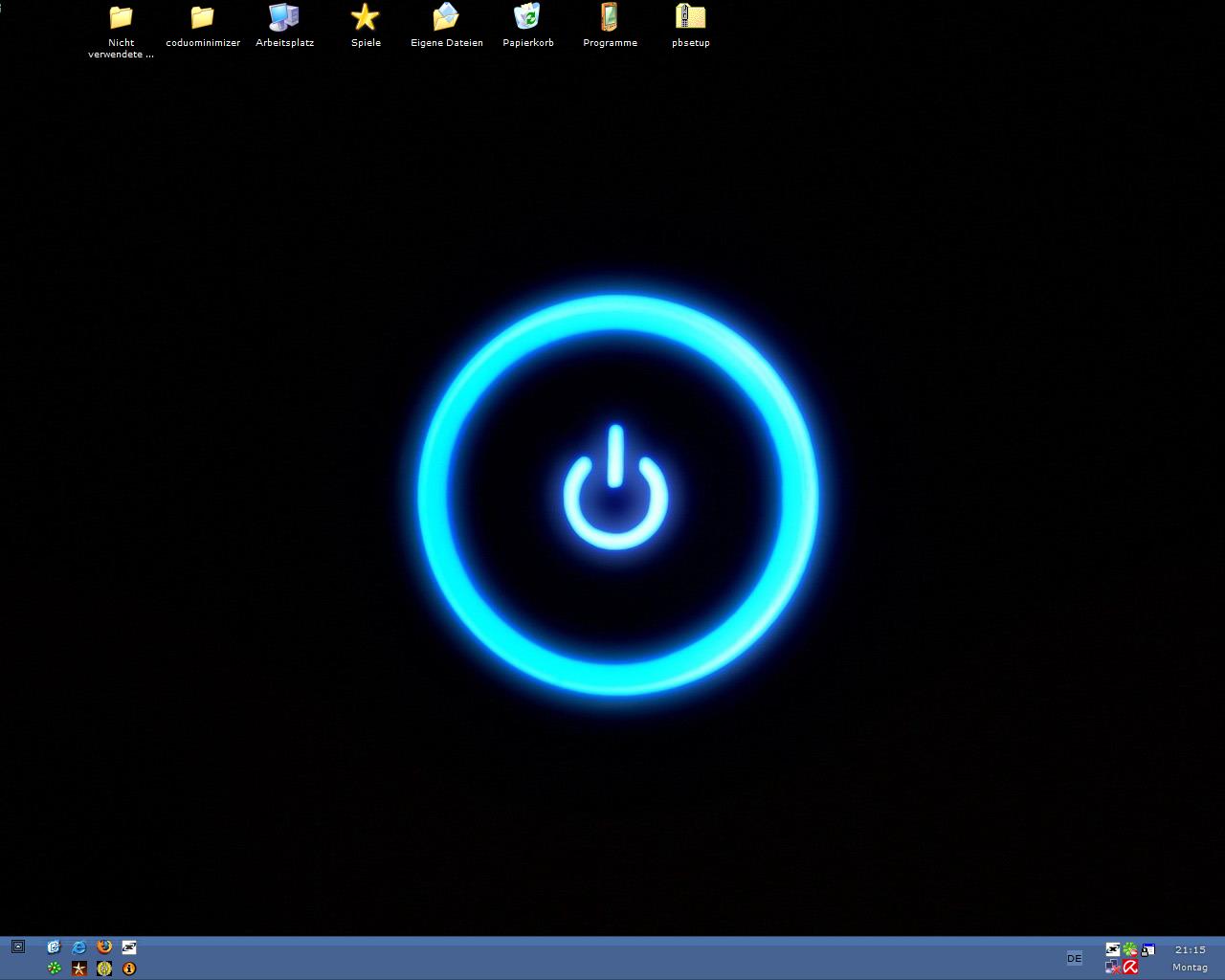Click the 21:15 taskbar clock
The height and width of the screenshot is (980, 1225).
pyautogui.click(x=1190, y=950)
